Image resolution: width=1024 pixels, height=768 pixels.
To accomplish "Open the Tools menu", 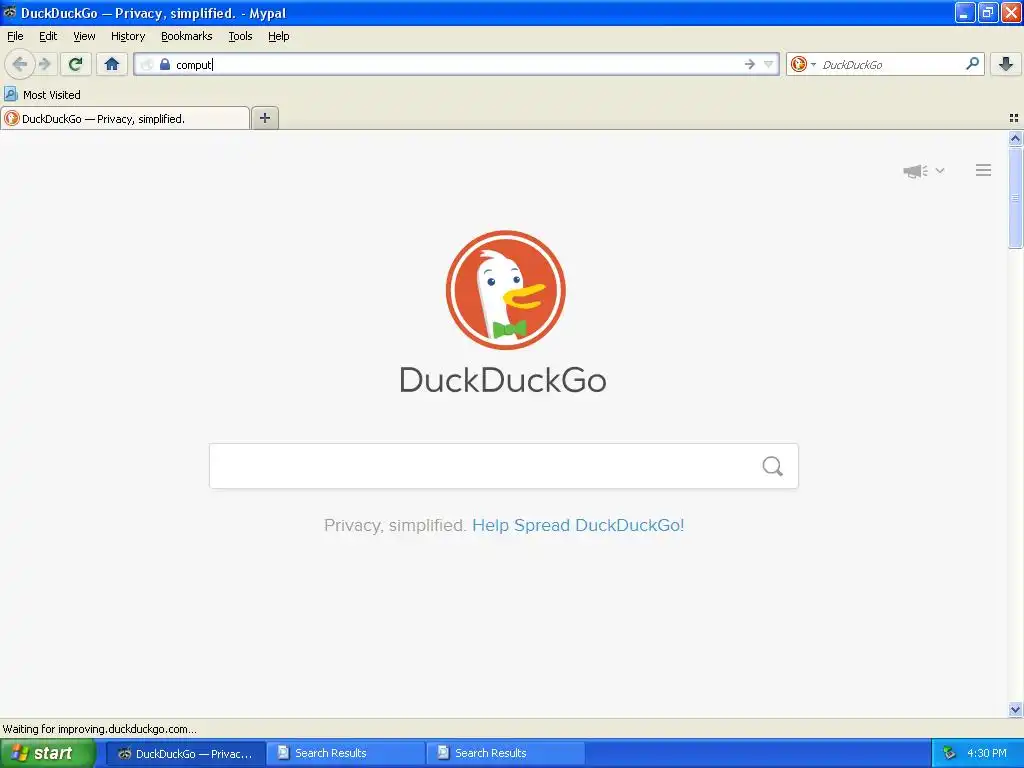I will click(240, 36).
